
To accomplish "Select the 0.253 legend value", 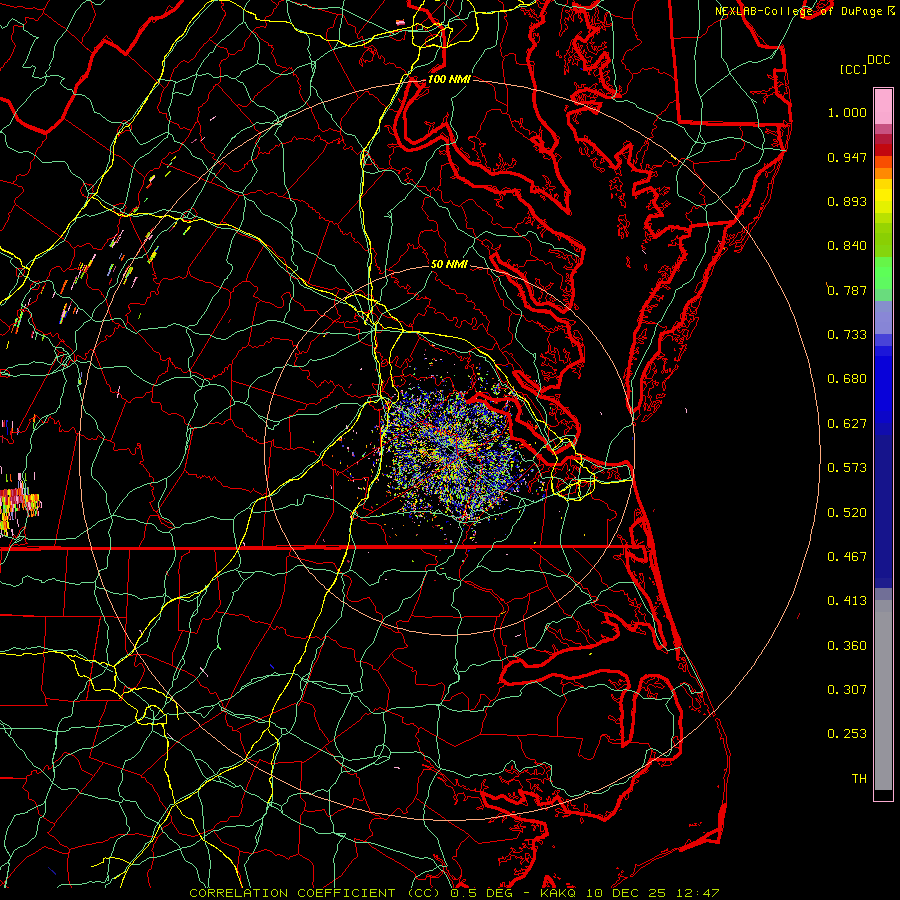I will (x=847, y=734).
